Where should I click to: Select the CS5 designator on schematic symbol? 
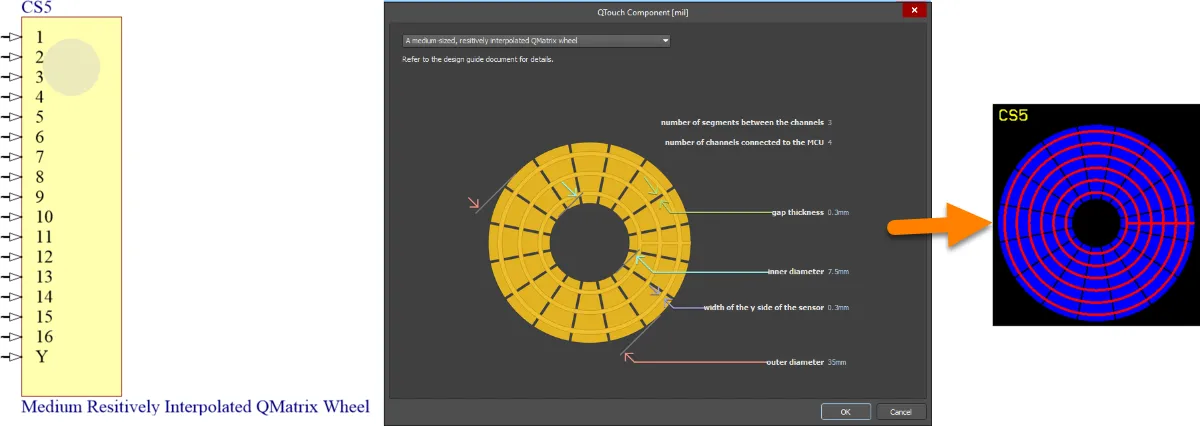pyautogui.click(x=37, y=6)
